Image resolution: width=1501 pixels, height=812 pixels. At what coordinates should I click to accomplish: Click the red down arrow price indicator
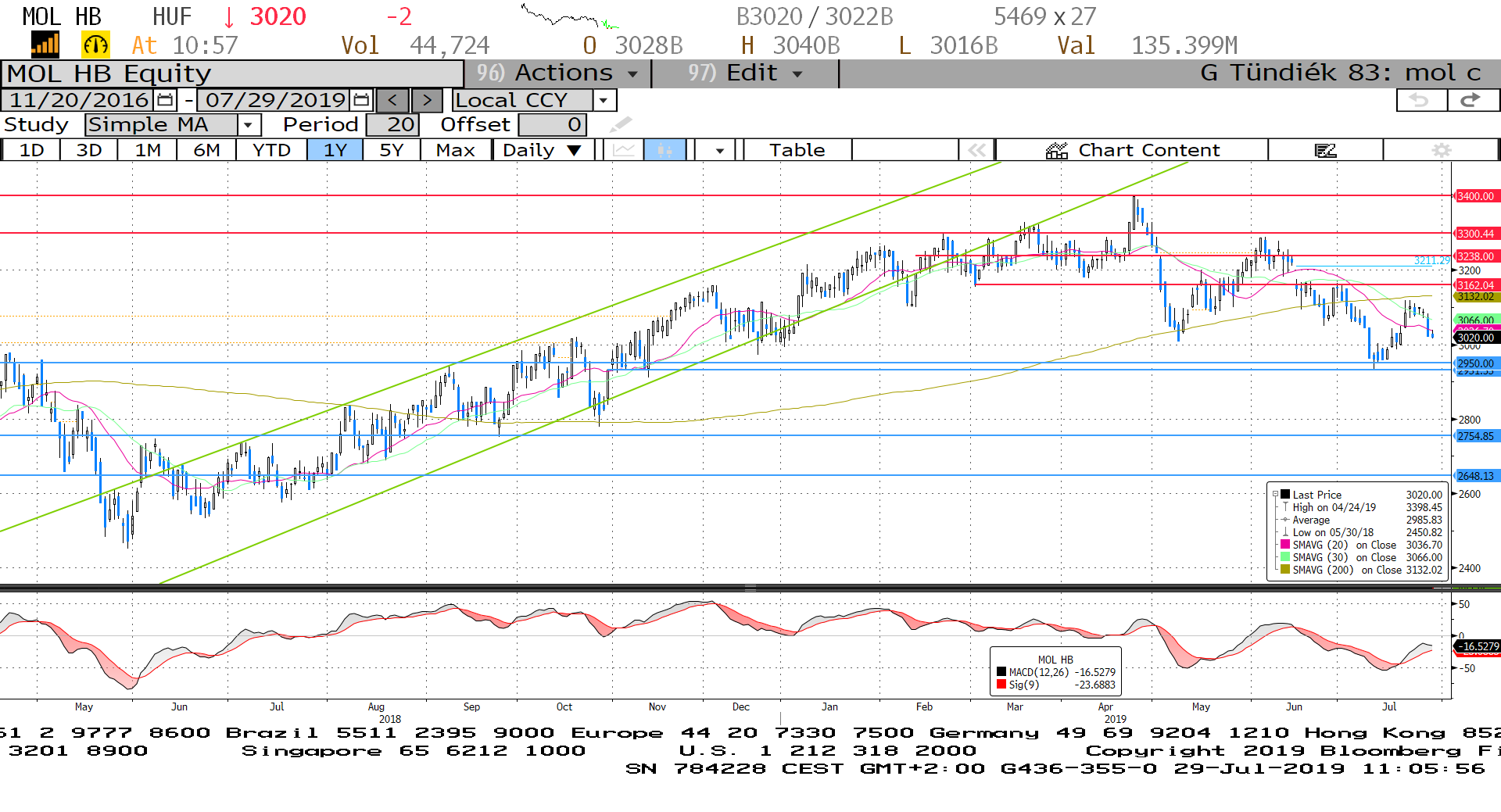tap(229, 17)
